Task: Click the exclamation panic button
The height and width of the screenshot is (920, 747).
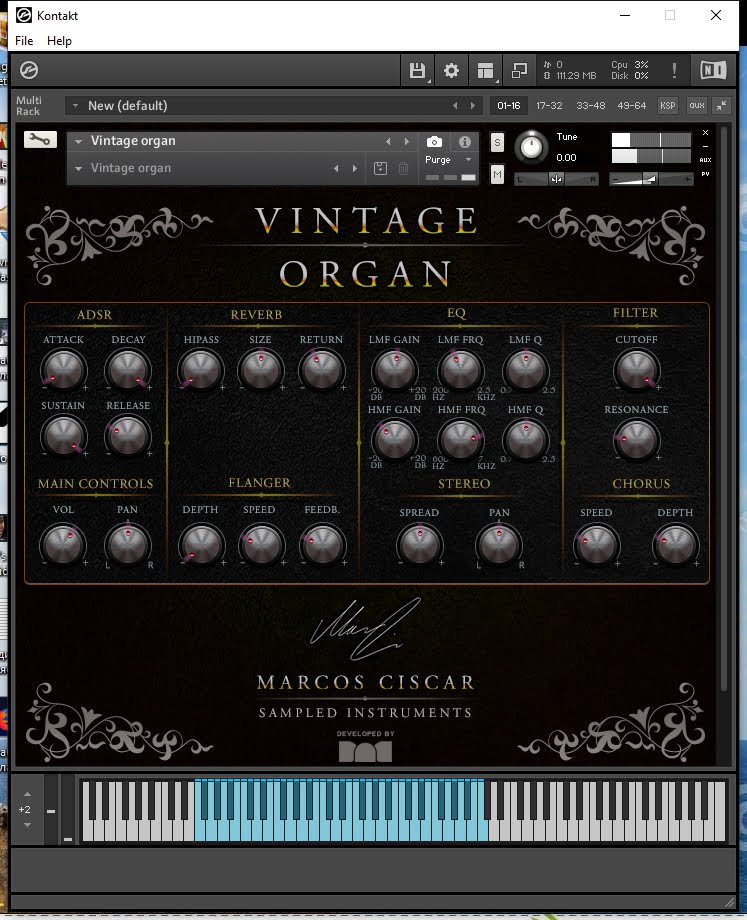Action: [674, 70]
